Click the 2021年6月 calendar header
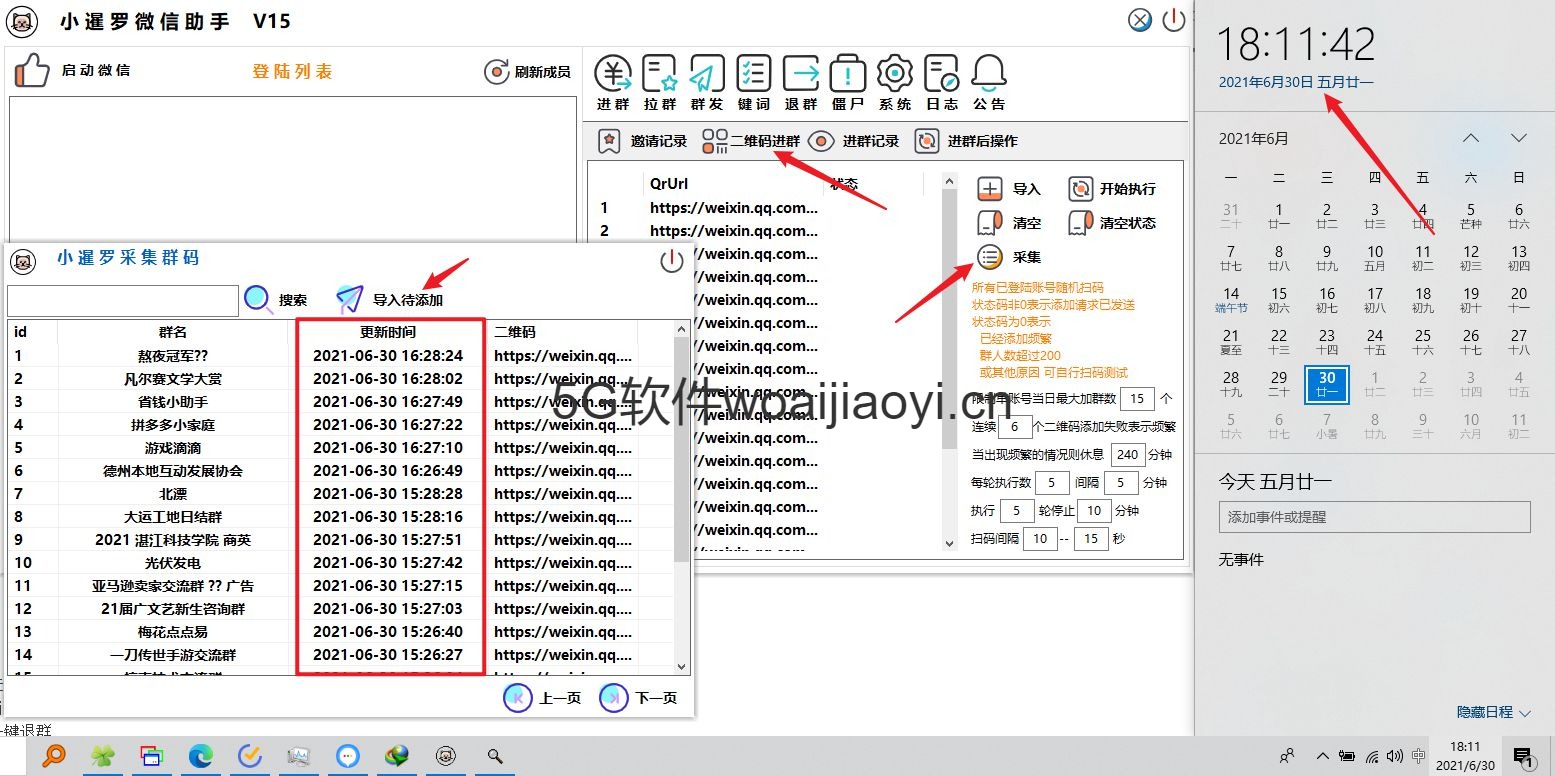The height and width of the screenshot is (776, 1555). tap(1254, 139)
